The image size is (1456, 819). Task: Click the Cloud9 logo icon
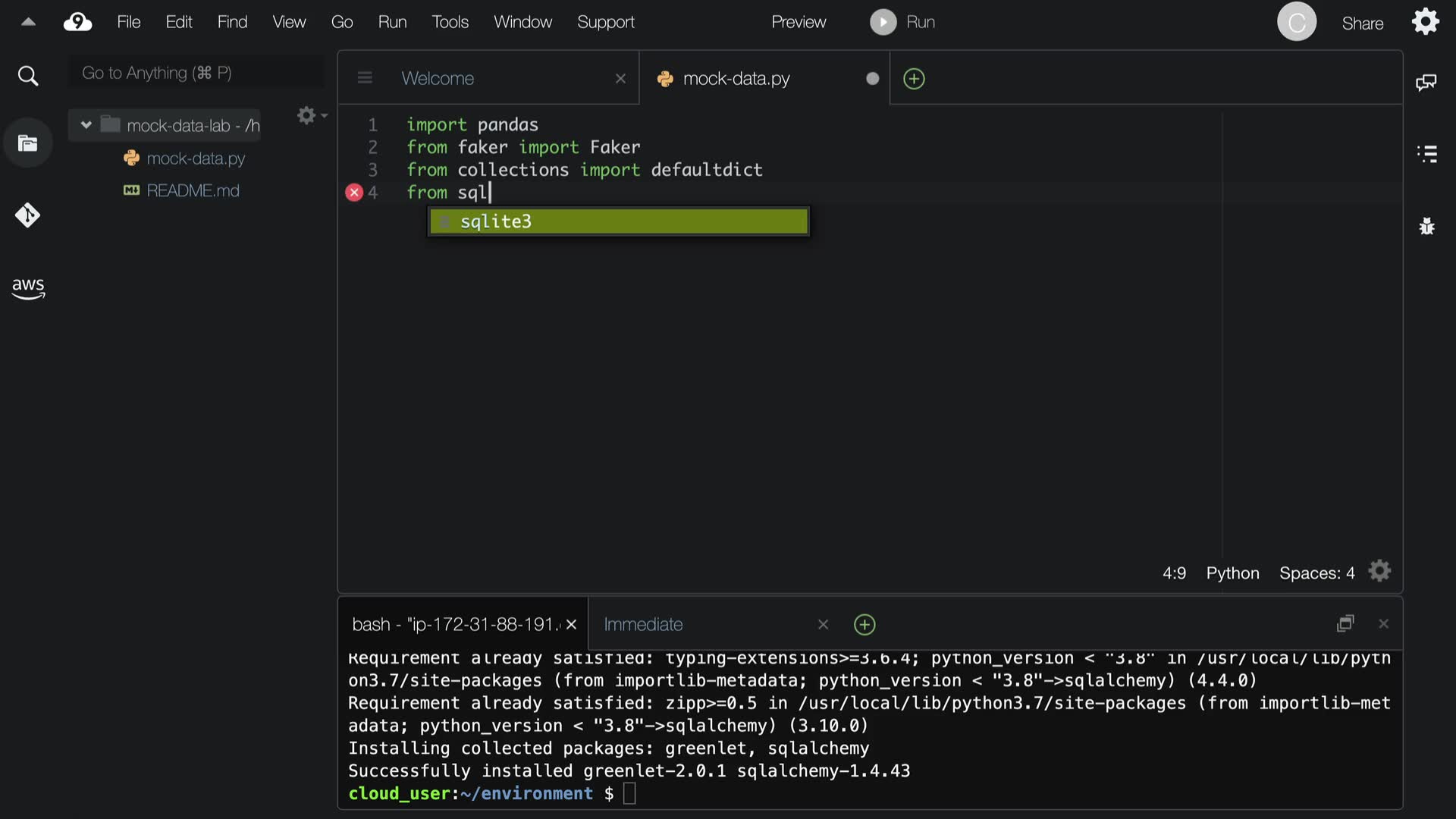77,22
